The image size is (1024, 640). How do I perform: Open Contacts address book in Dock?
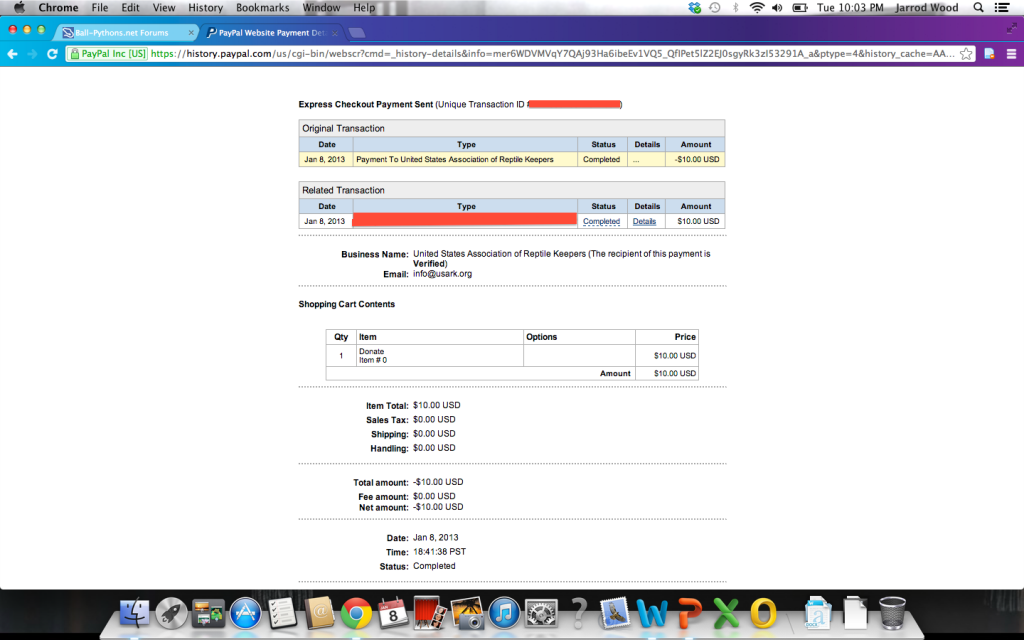[319, 613]
